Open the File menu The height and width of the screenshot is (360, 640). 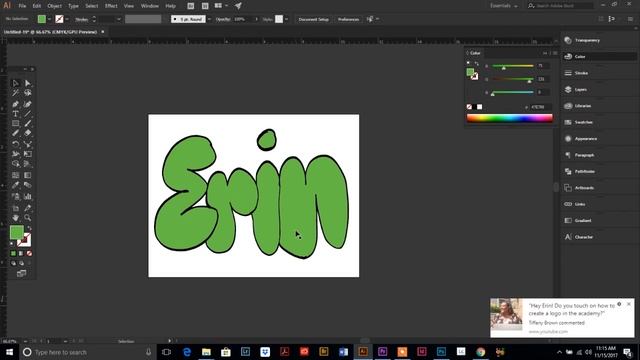(x=22, y=6)
